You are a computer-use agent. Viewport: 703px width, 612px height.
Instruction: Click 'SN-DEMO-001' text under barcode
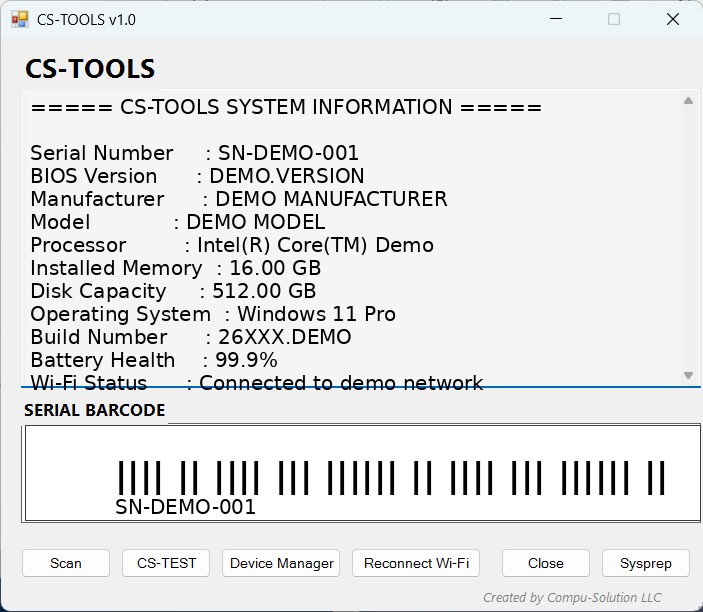pos(185,507)
